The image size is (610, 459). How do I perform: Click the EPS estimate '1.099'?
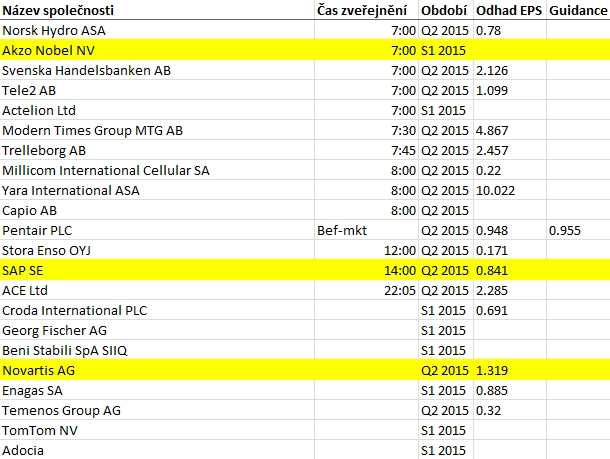pos(510,90)
